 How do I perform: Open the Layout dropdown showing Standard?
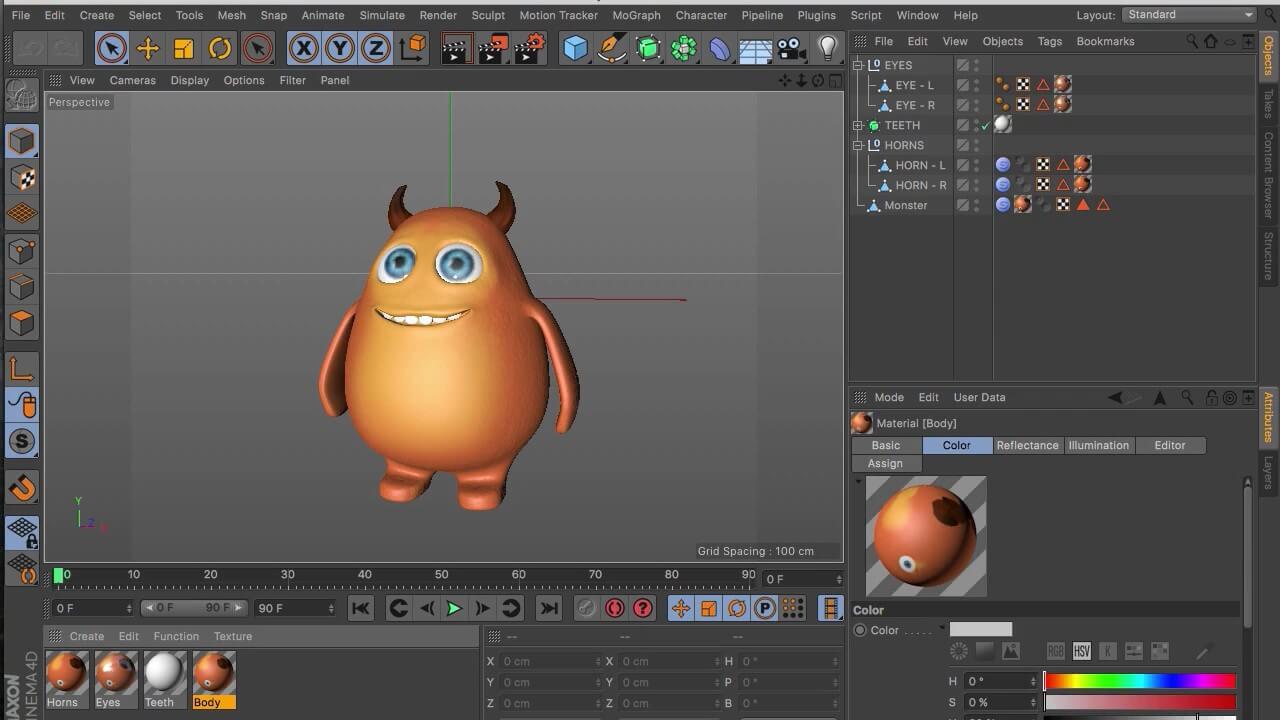(1190, 15)
